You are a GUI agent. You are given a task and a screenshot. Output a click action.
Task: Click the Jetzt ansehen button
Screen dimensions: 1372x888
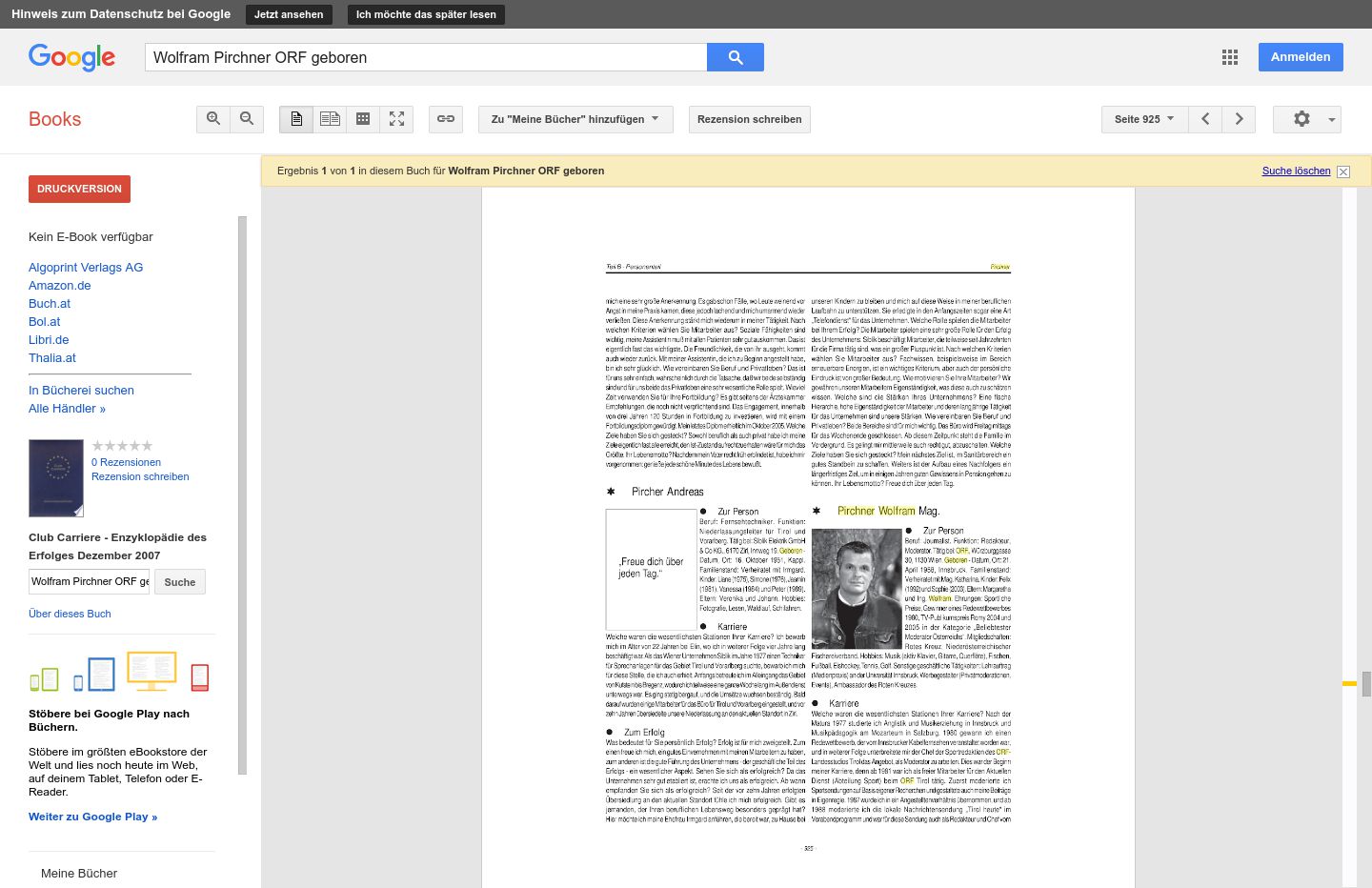pyautogui.click(x=289, y=14)
